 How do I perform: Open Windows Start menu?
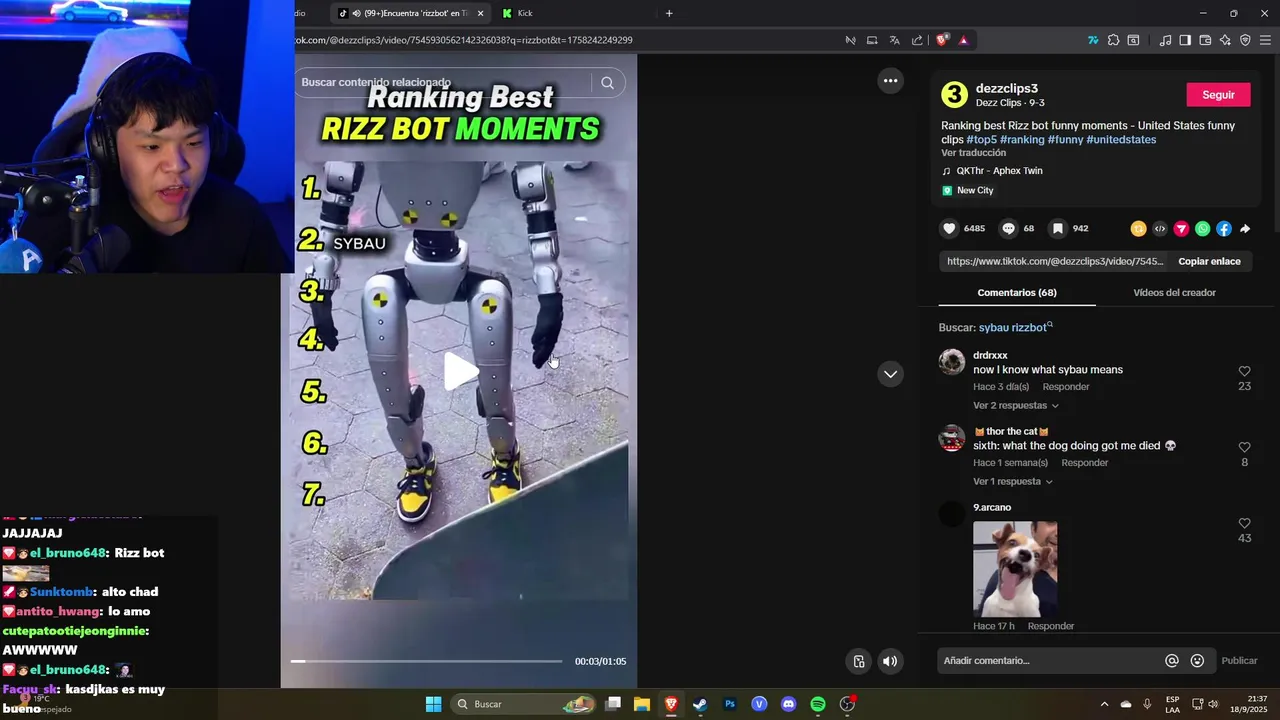433,704
